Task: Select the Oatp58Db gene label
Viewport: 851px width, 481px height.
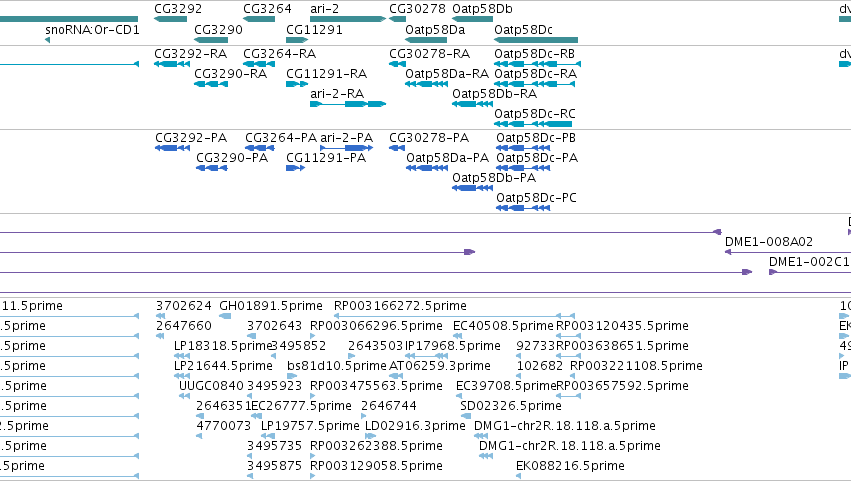Action: (x=482, y=9)
